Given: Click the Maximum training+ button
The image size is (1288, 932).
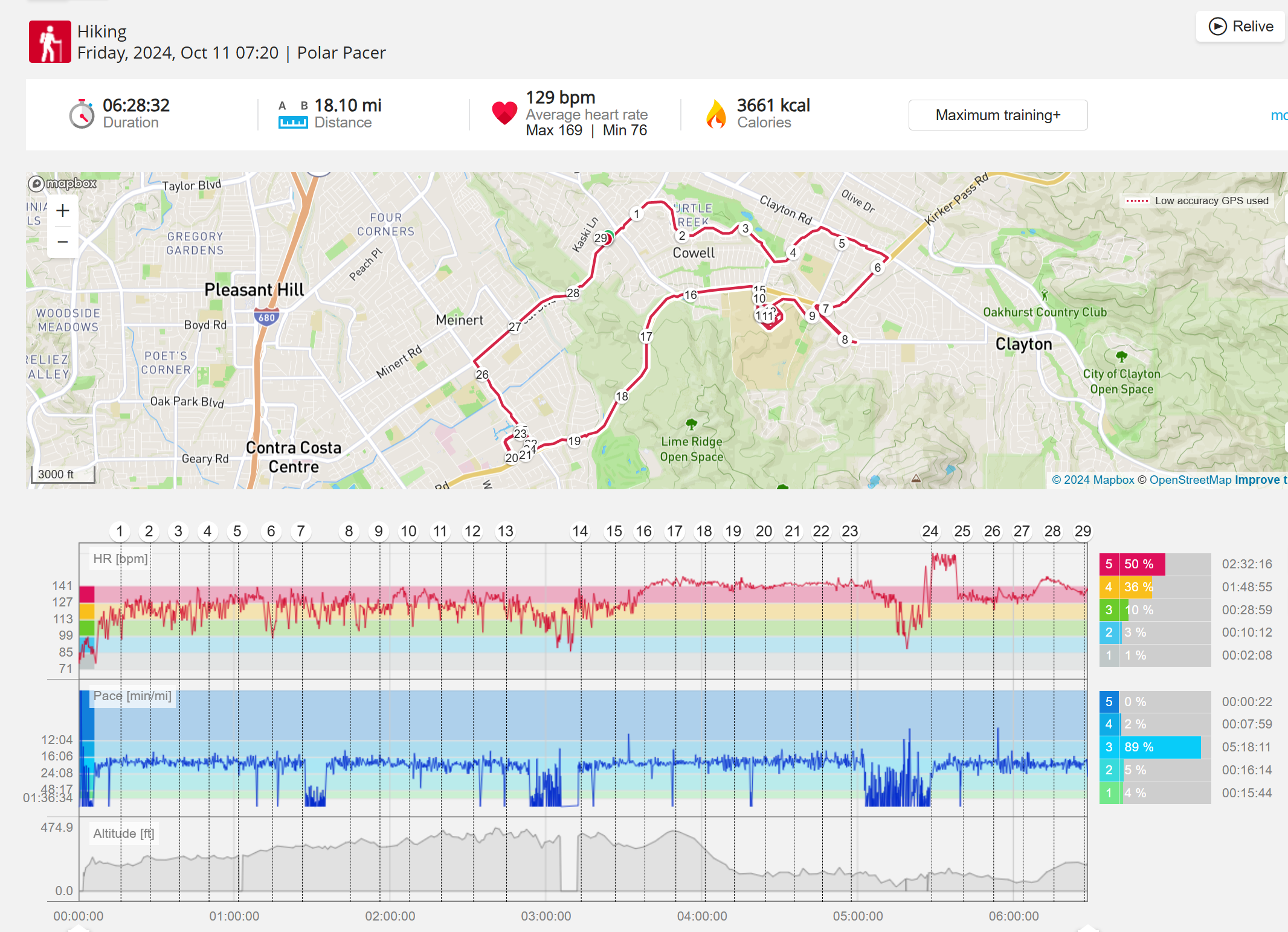Looking at the screenshot, I should click(x=997, y=115).
